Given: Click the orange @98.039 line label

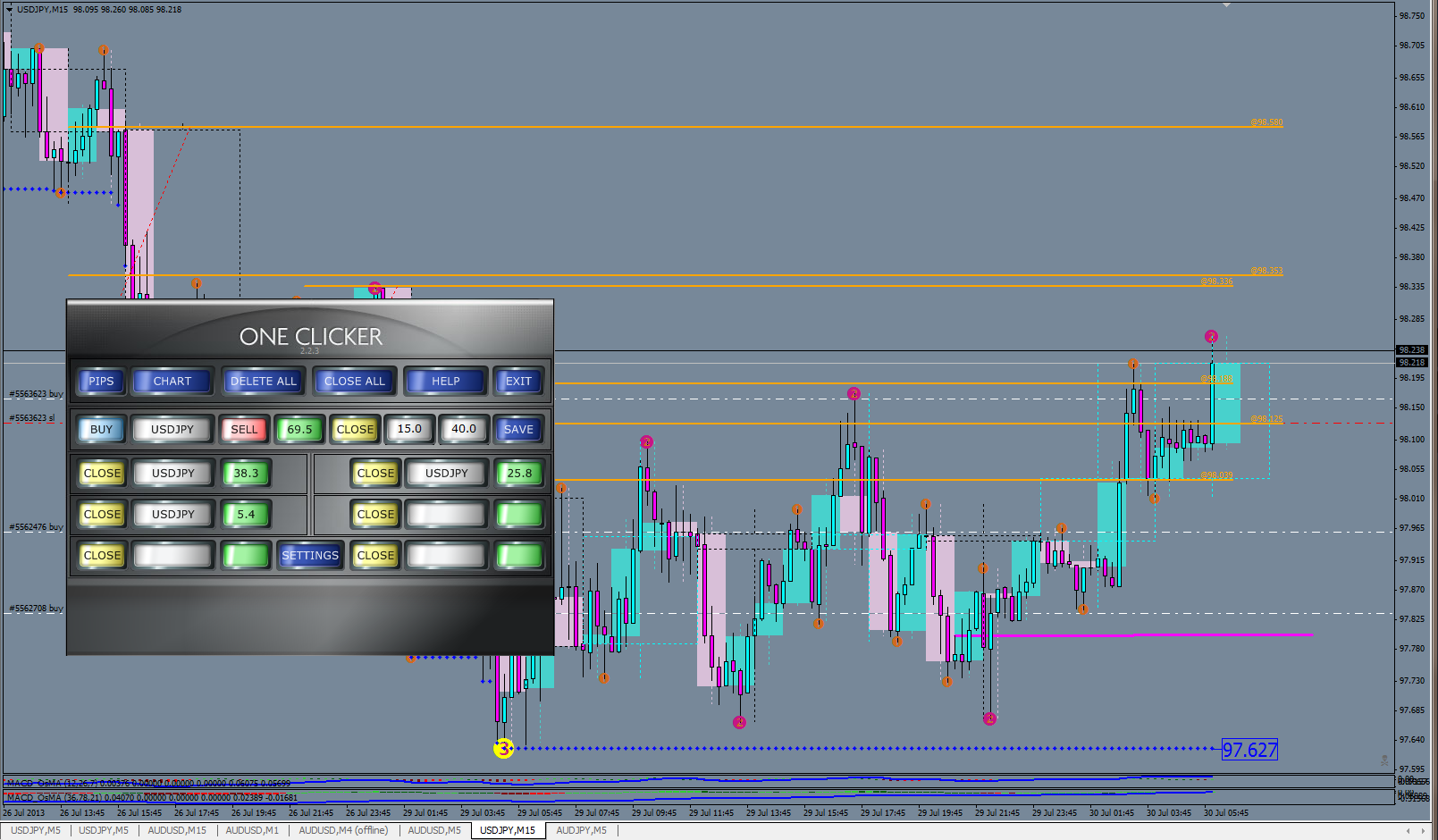Looking at the screenshot, I should pos(1216,475).
